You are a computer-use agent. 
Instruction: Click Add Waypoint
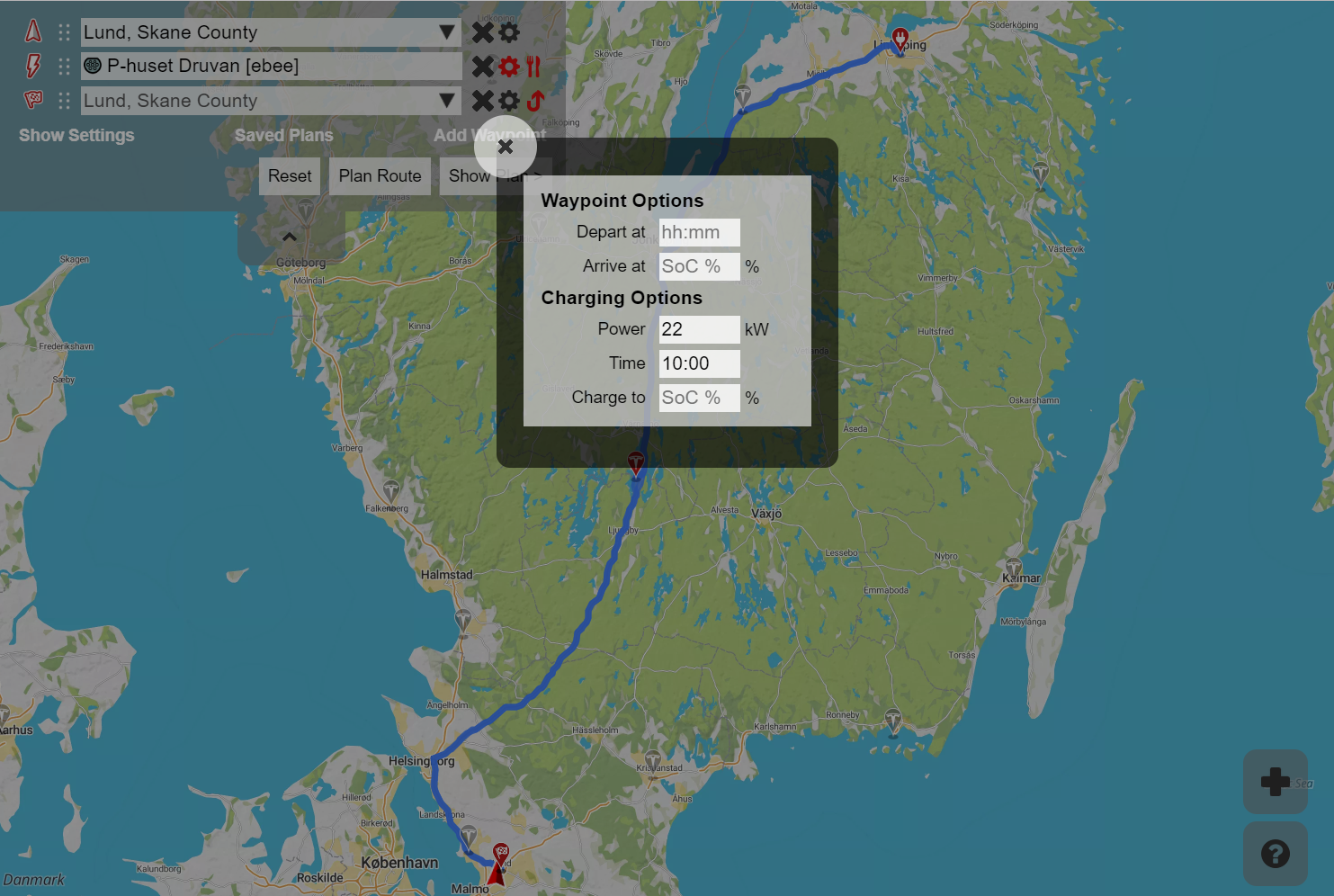(x=489, y=135)
